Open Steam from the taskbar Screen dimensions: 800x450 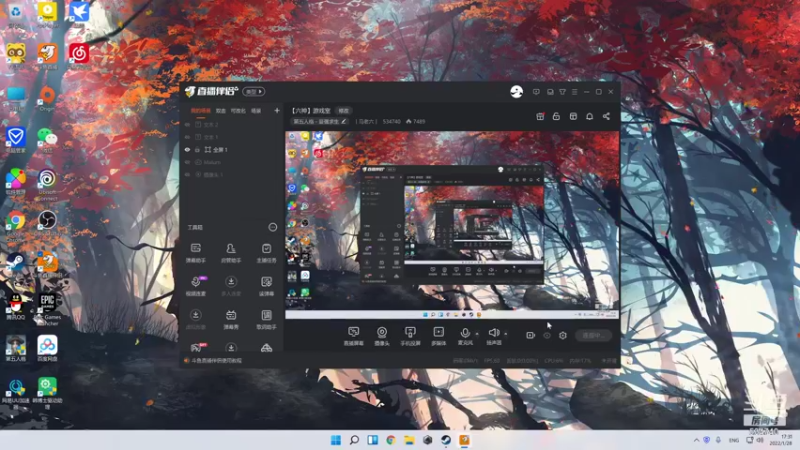(446, 440)
